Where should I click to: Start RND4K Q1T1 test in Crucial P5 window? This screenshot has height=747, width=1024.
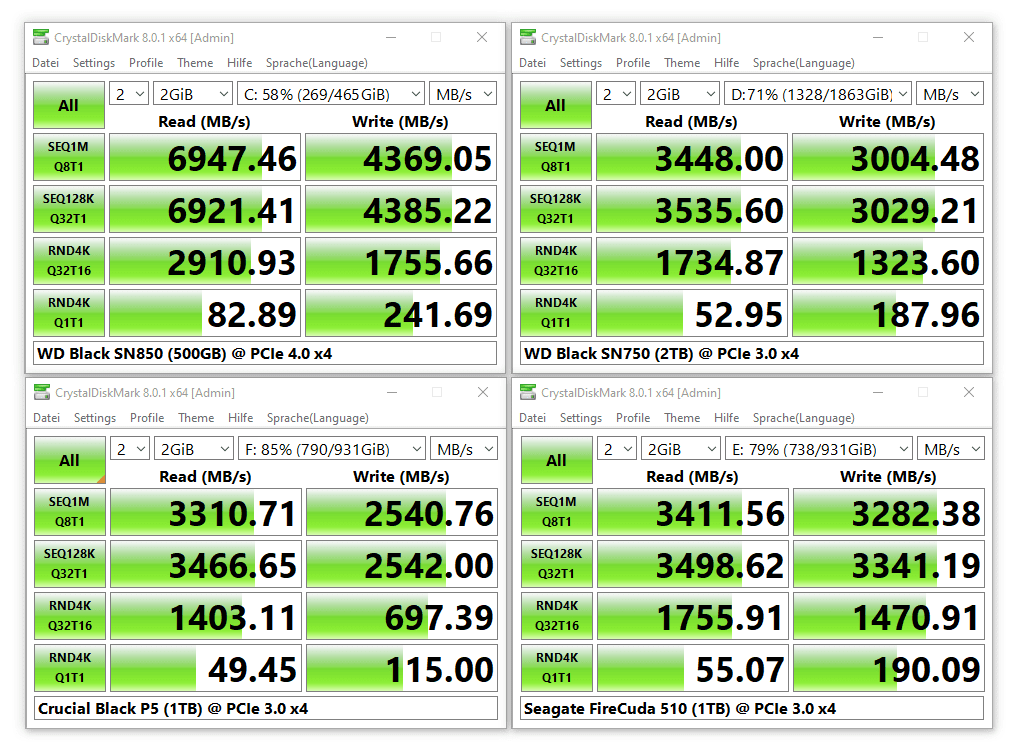pyautogui.click(x=70, y=668)
